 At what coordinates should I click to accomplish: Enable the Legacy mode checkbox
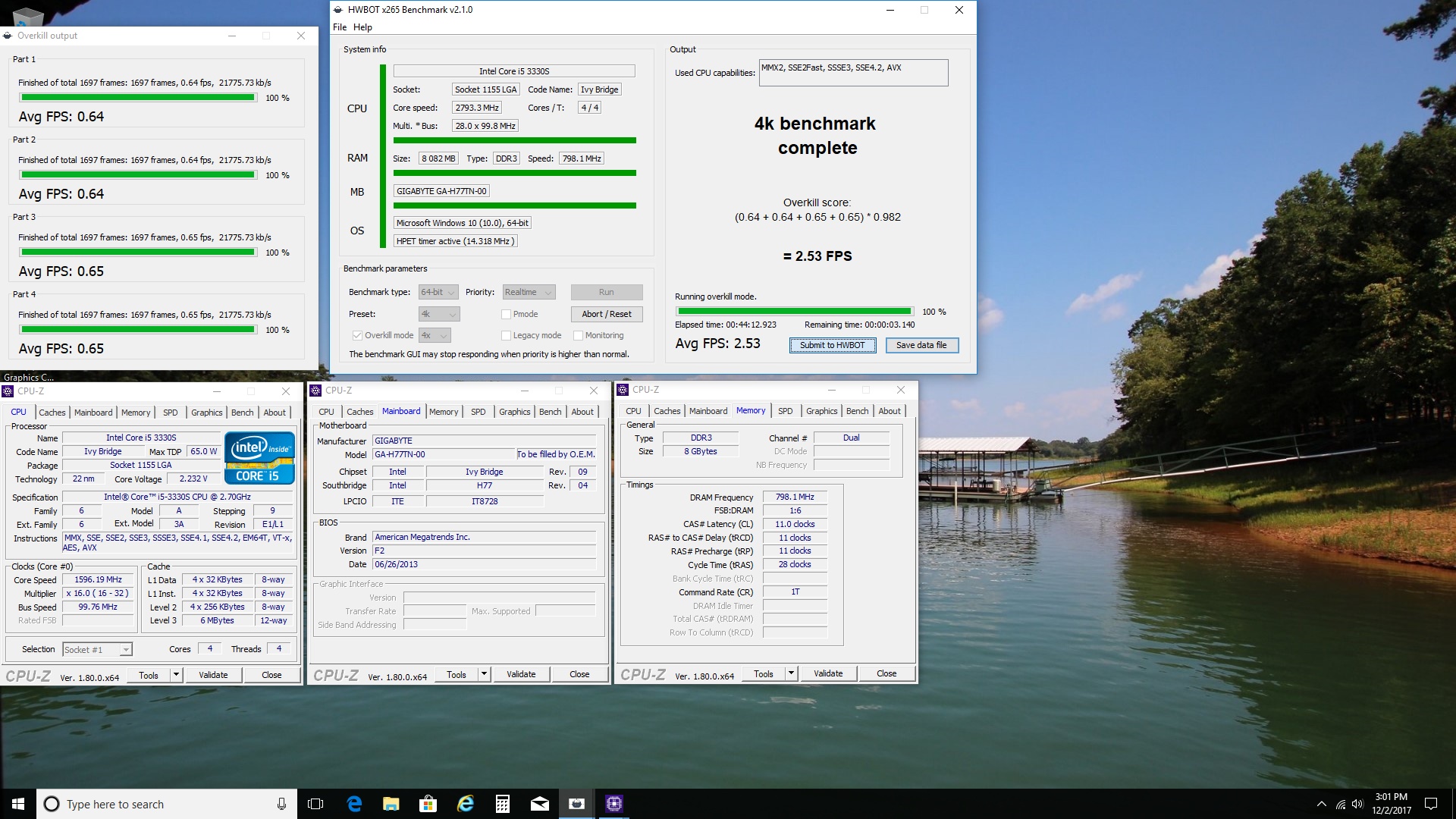point(506,335)
